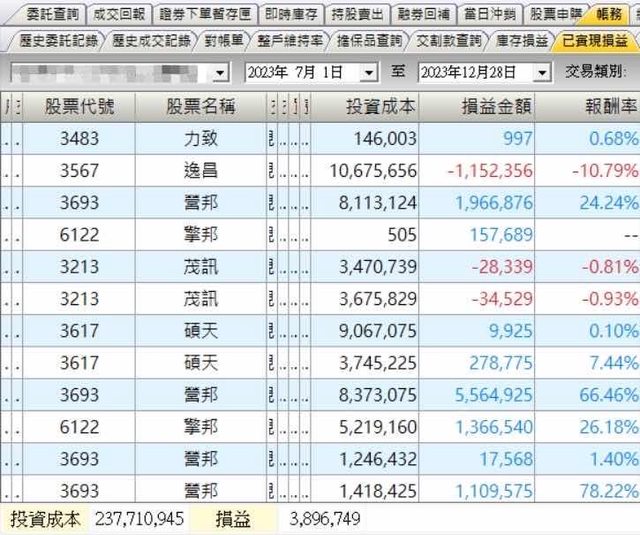Image resolution: width=640 pixels, height=535 pixels.
Task: Open the 庫存損益 sub-tab
Action: (x=521, y=41)
